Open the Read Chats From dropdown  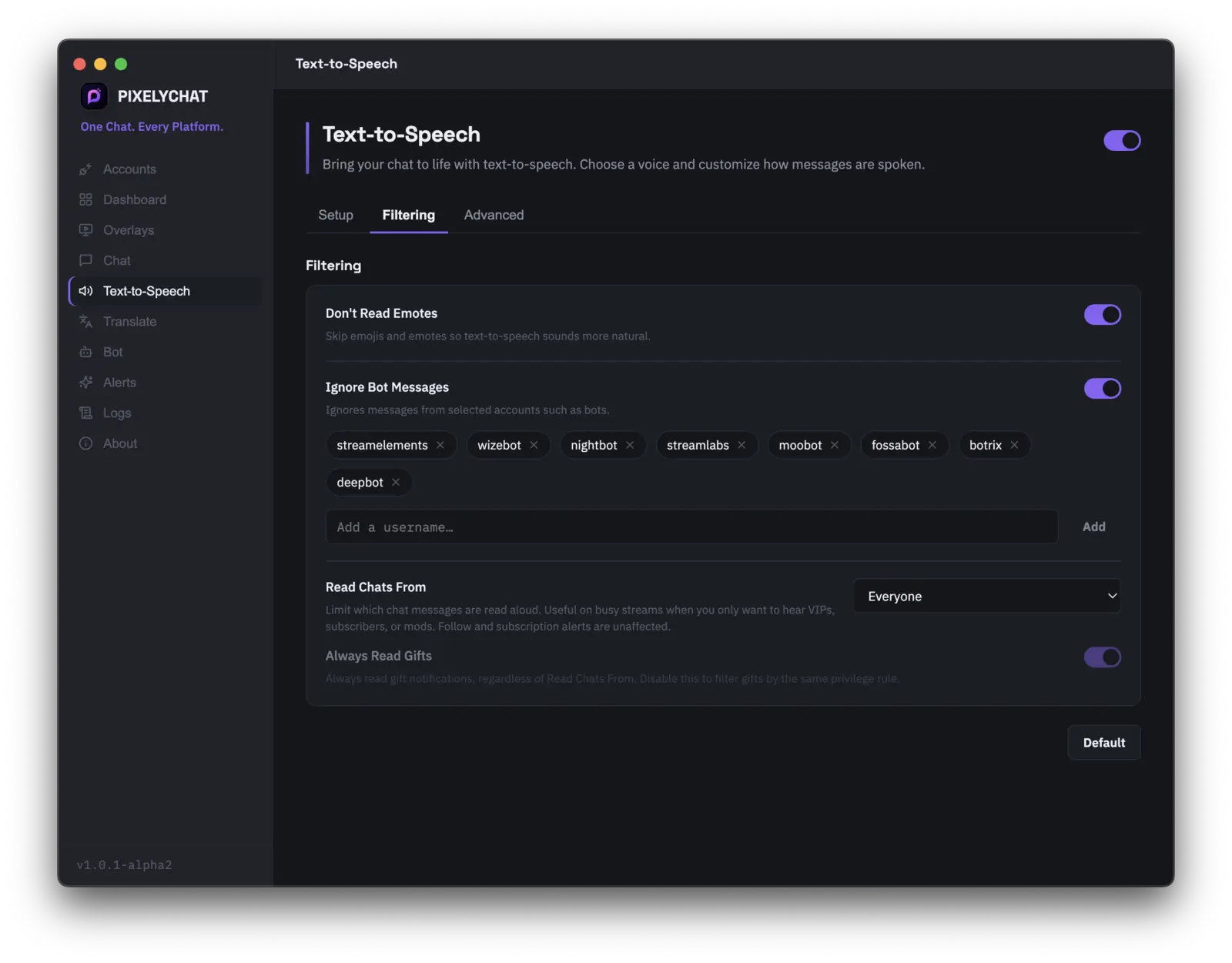coord(987,596)
